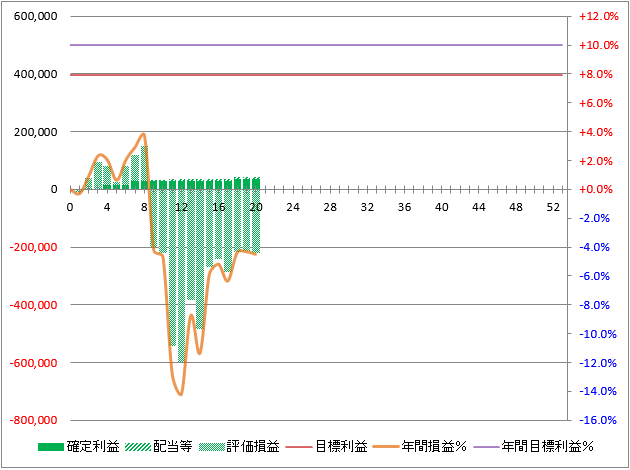Click the right axis label +8.0%

[x=596, y=74]
